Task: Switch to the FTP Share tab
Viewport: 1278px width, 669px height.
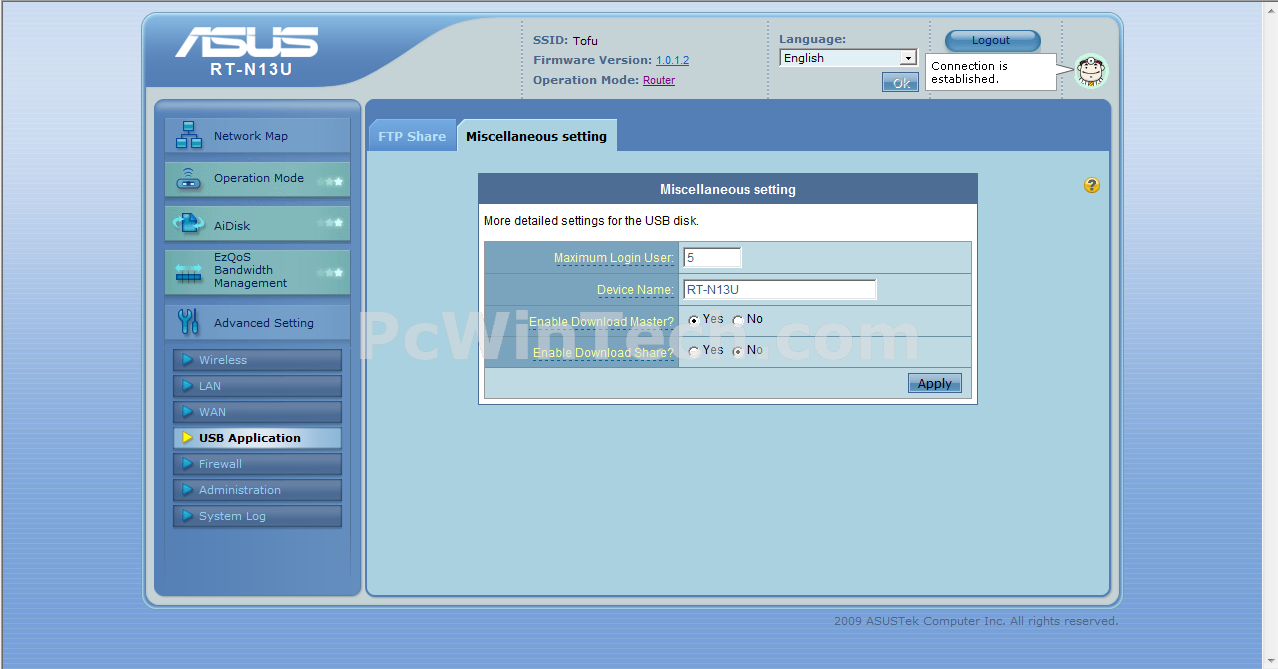Action: (x=412, y=136)
